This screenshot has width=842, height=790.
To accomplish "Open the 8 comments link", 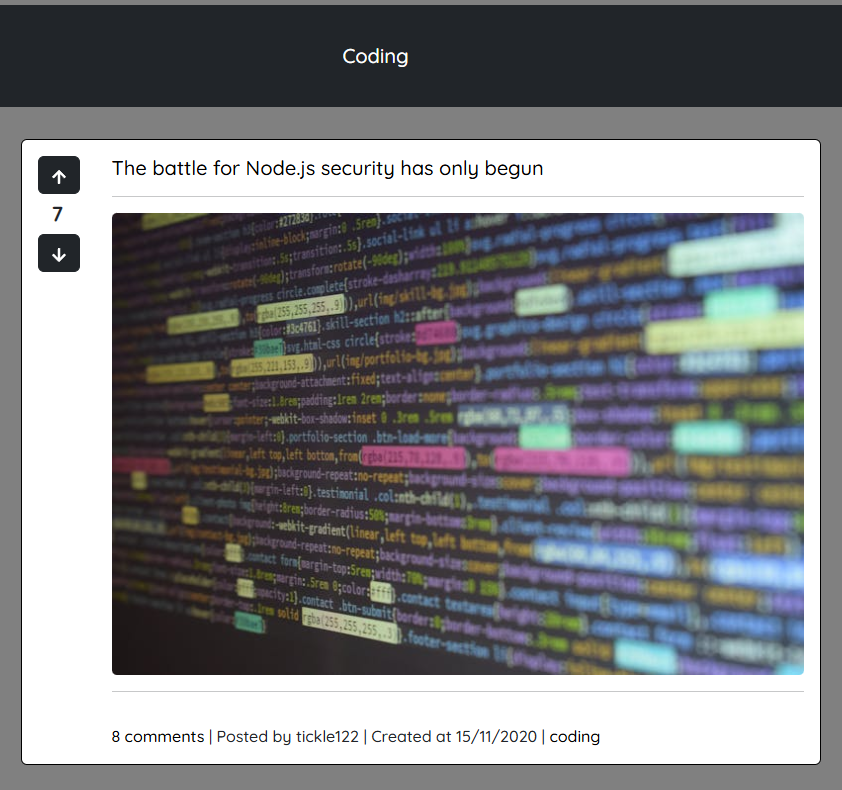I will point(157,737).
